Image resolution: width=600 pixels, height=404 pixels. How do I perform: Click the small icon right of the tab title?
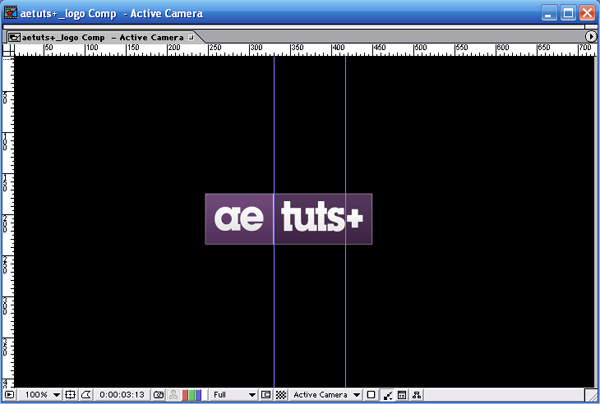pos(191,37)
